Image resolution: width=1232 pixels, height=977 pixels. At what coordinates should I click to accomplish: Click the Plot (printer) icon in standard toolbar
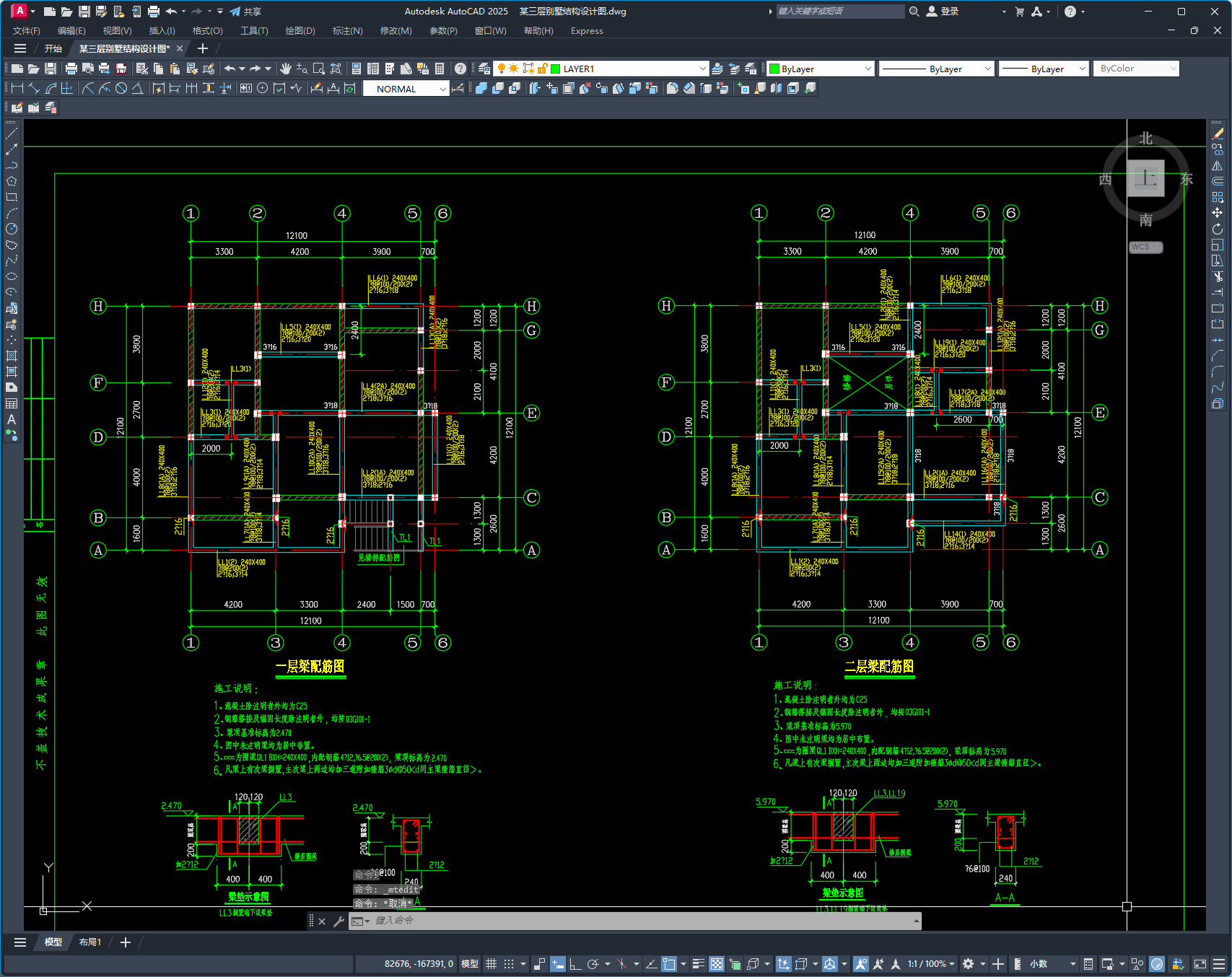pyautogui.click(x=71, y=69)
